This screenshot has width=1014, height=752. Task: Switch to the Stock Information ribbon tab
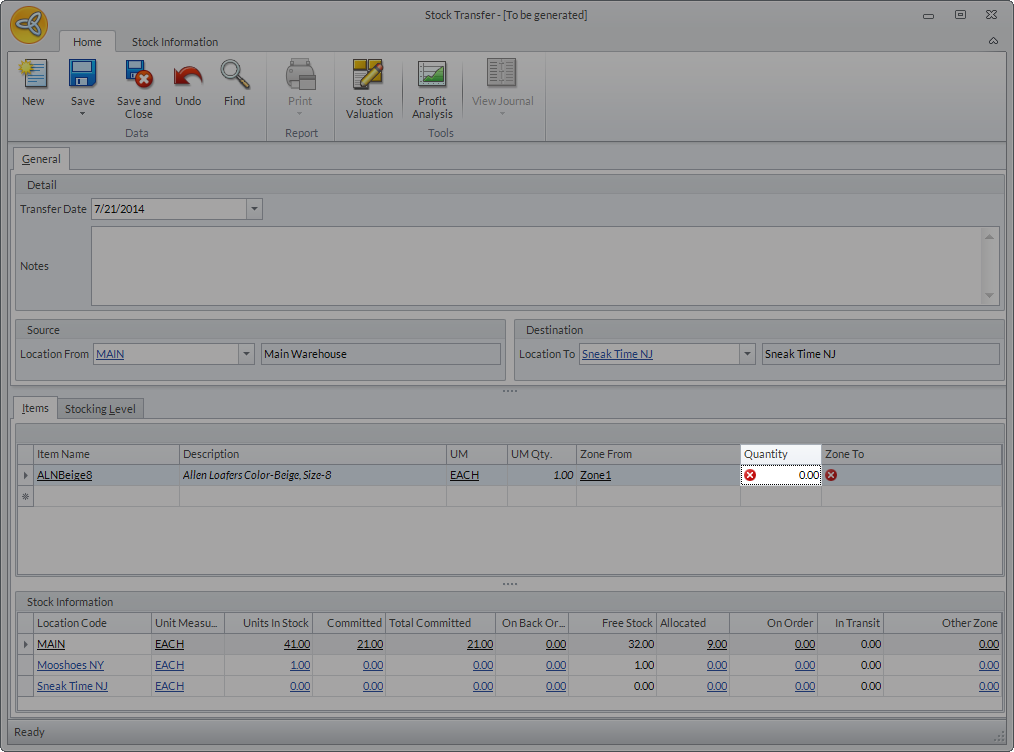pos(175,42)
